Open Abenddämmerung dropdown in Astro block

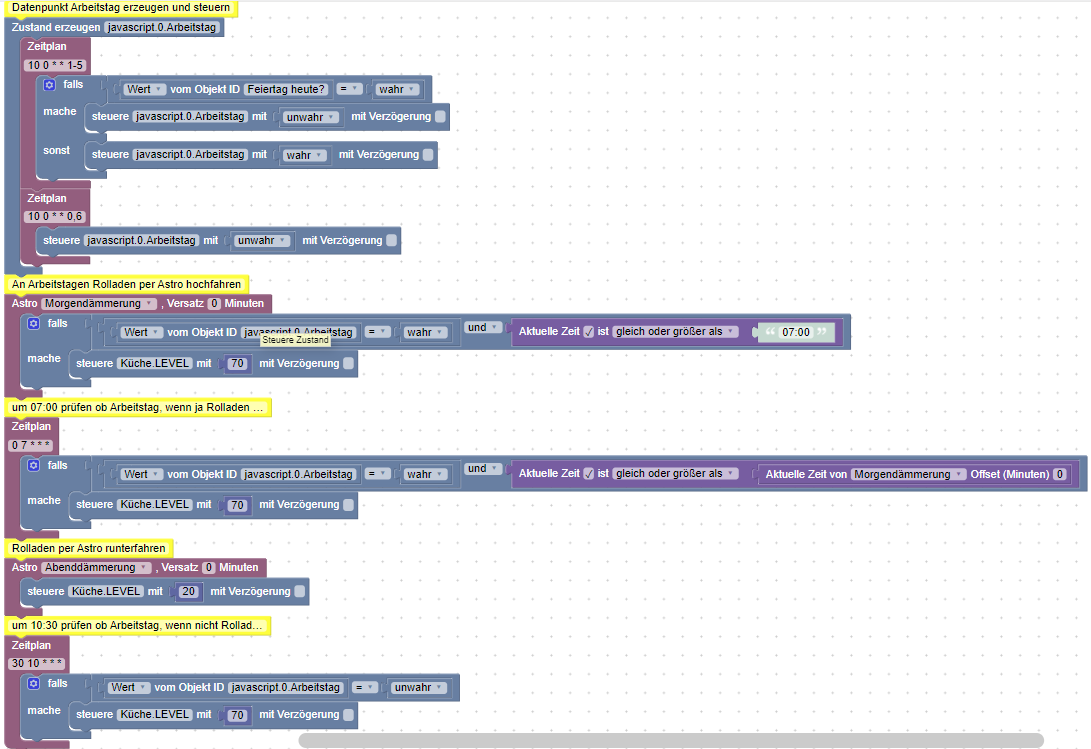click(97, 567)
